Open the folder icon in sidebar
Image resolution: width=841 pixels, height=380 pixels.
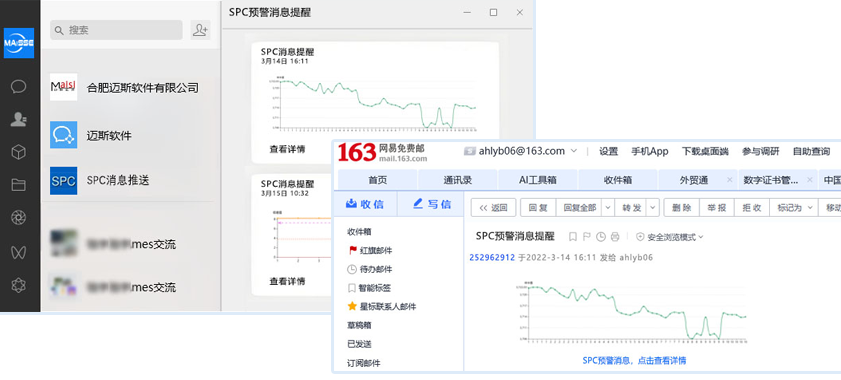point(19,185)
